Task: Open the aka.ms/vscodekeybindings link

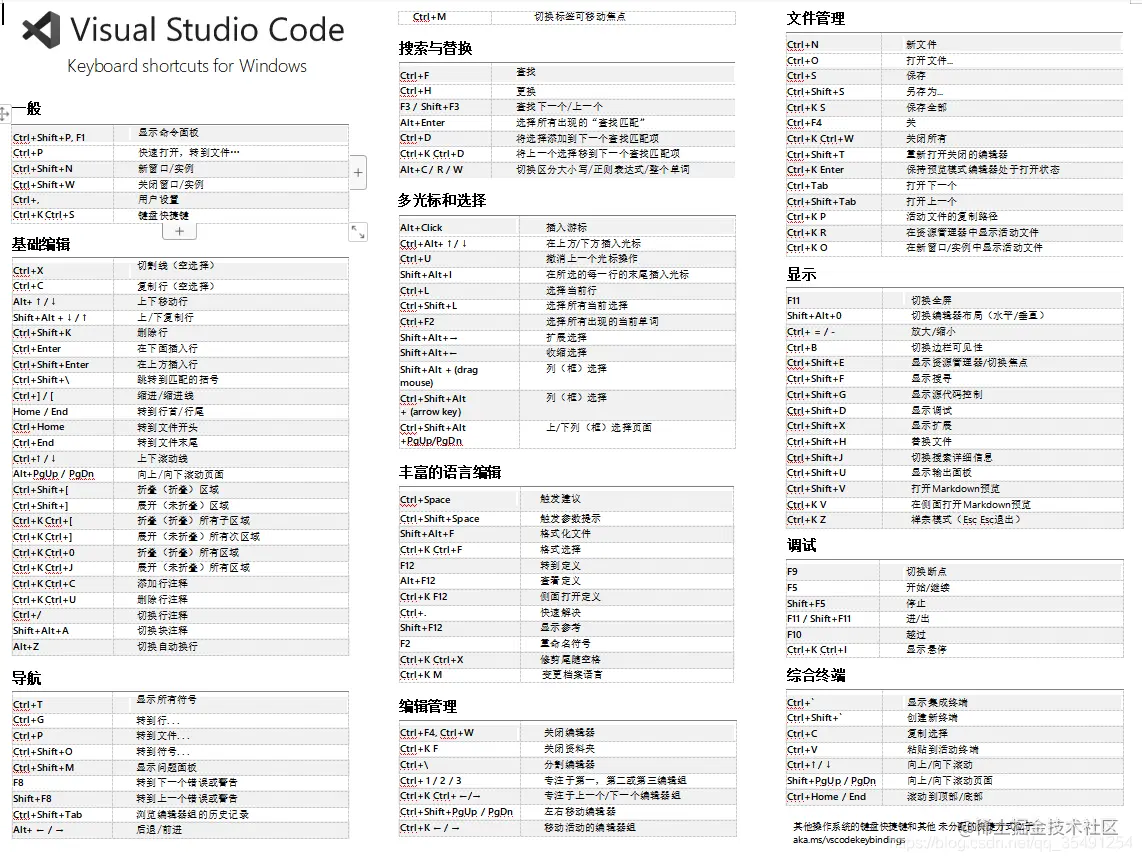Action: click(x=849, y=840)
